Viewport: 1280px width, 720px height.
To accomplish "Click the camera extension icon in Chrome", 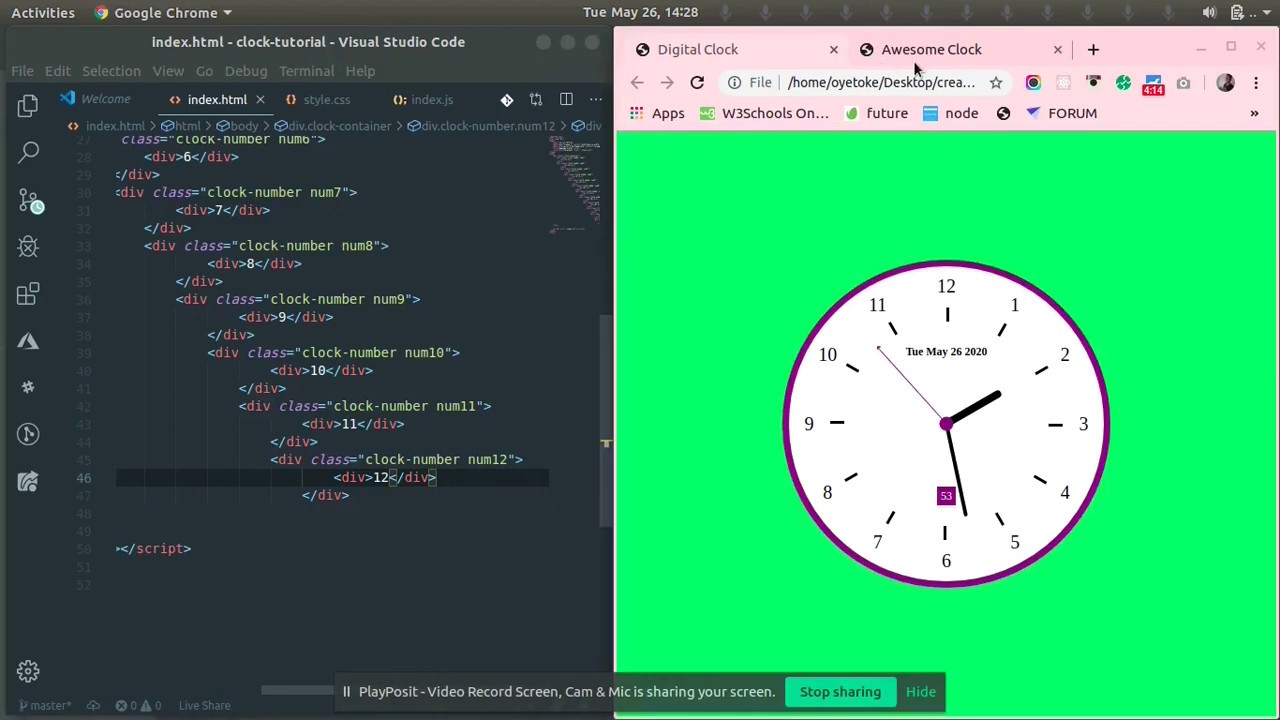I will [1183, 83].
